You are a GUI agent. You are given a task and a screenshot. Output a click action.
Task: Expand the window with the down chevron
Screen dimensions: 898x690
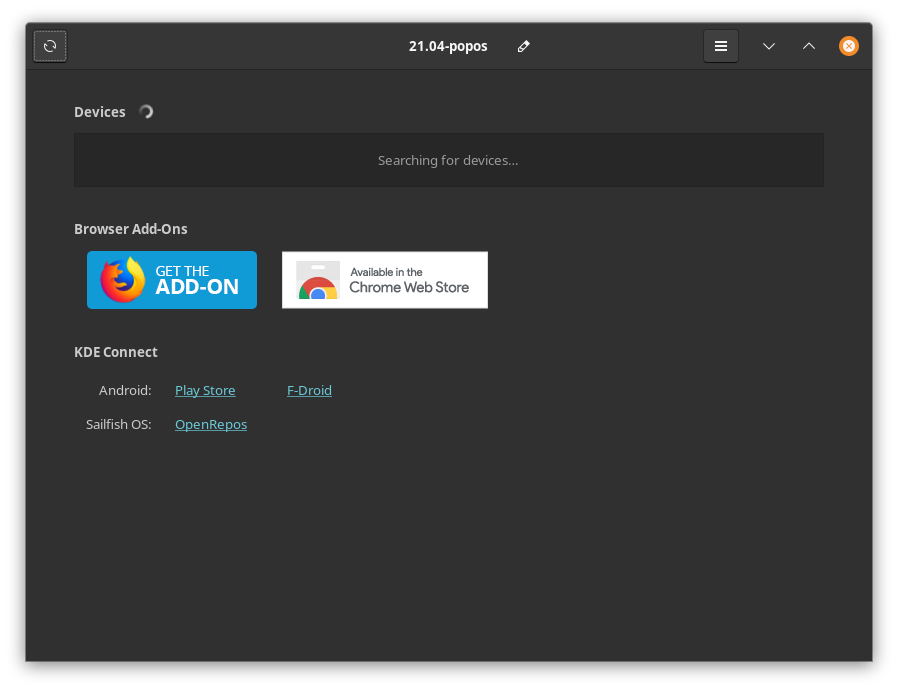click(x=769, y=45)
